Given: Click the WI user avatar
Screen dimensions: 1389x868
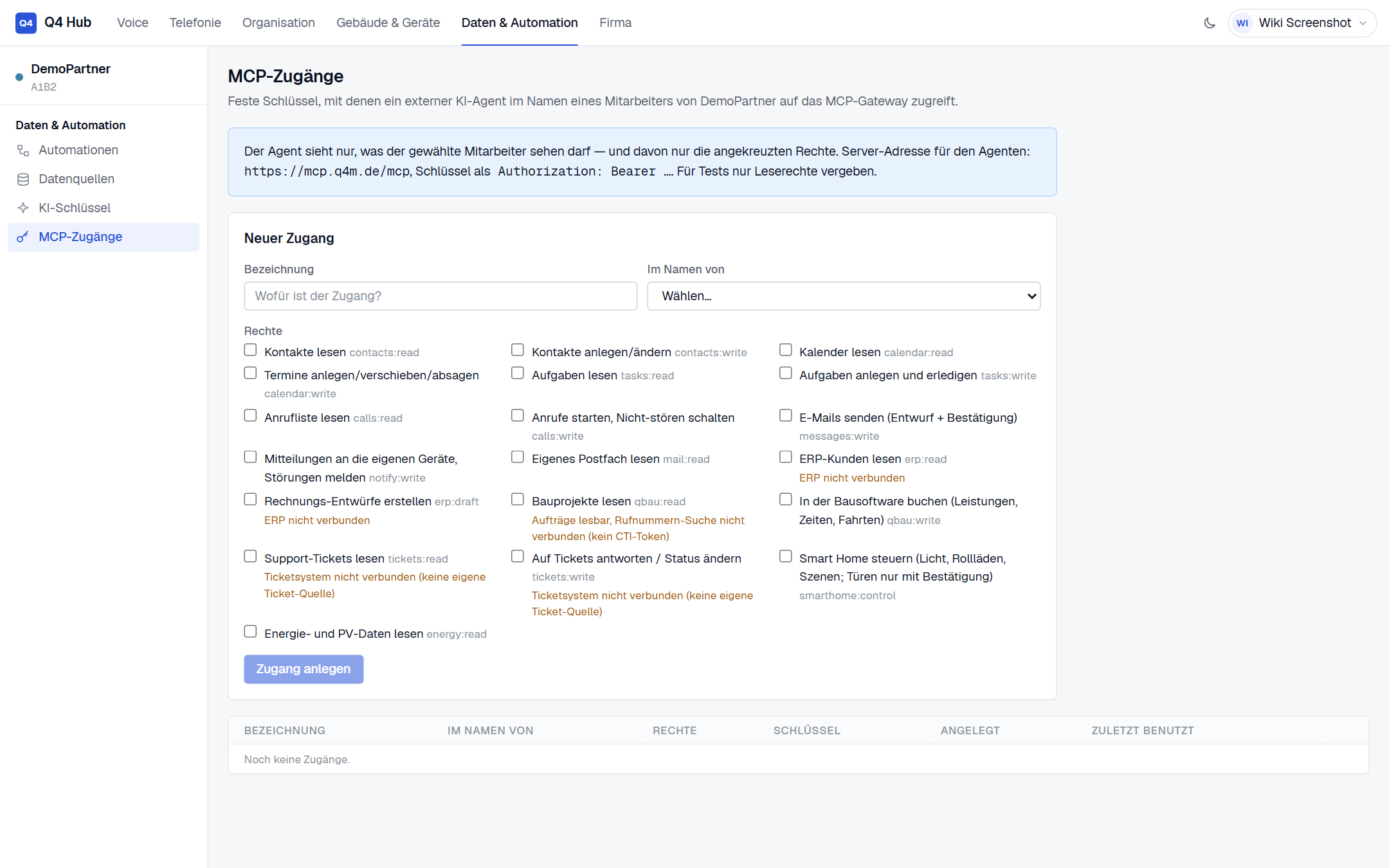Looking at the screenshot, I should point(1242,23).
